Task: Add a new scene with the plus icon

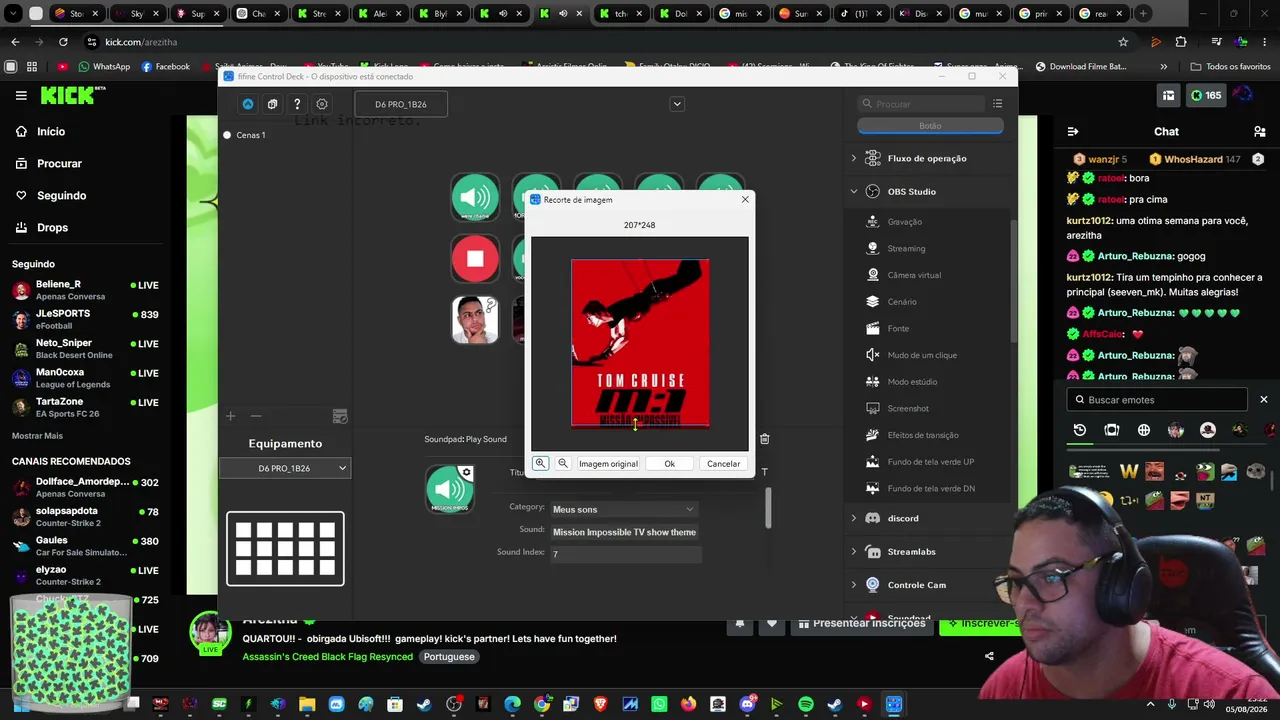Action: pos(230,416)
